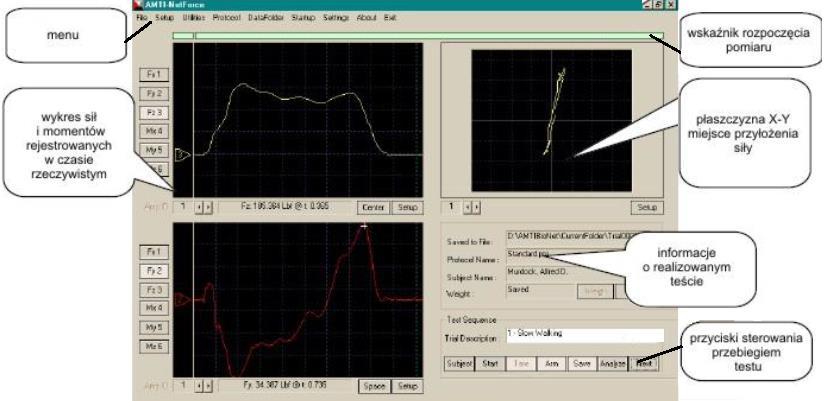Viewport: 825px width, 401px height.
Task: Click lower graph Fy readout text
Action: pyautogui.click(x=284, y=385)
